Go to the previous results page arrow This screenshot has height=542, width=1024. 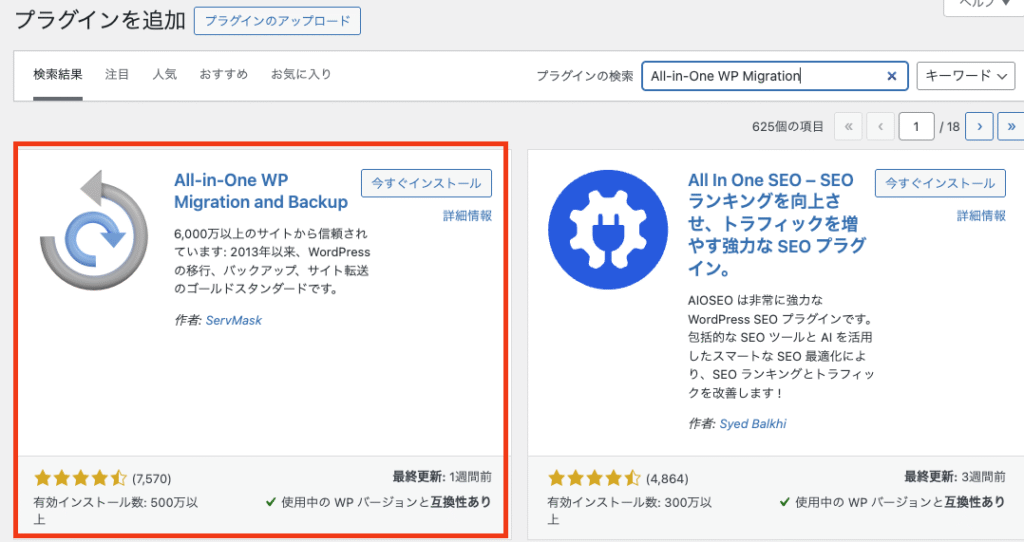point(880,127)
